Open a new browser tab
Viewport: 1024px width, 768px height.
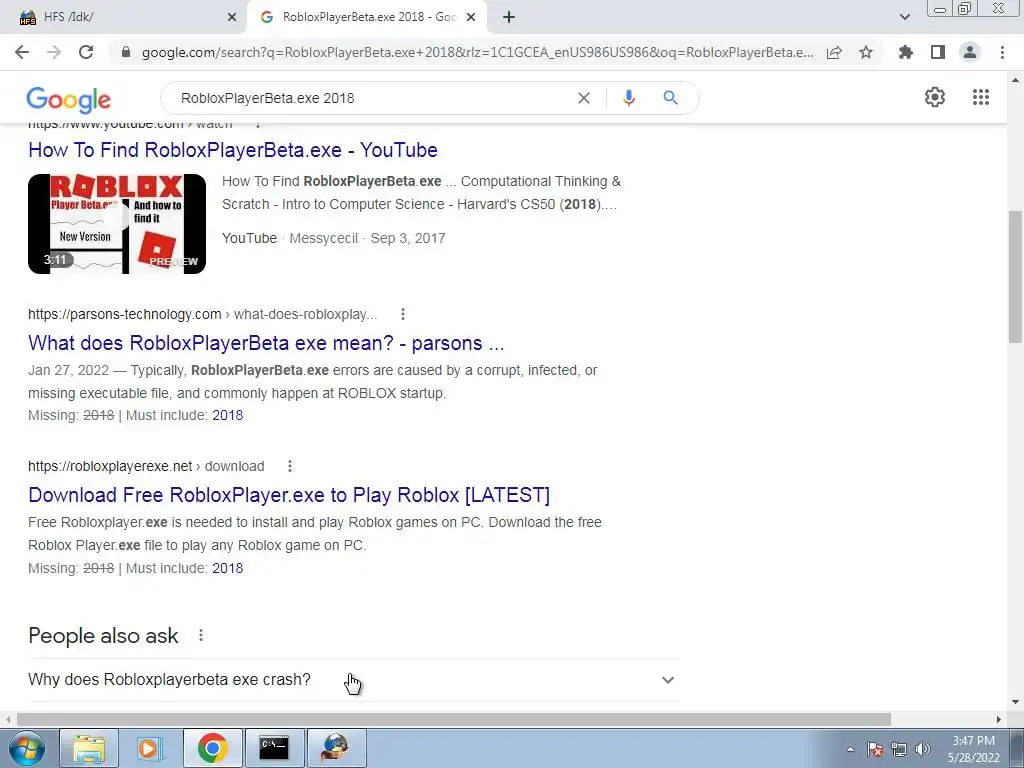pyautogui.click(x=509, y=18)
